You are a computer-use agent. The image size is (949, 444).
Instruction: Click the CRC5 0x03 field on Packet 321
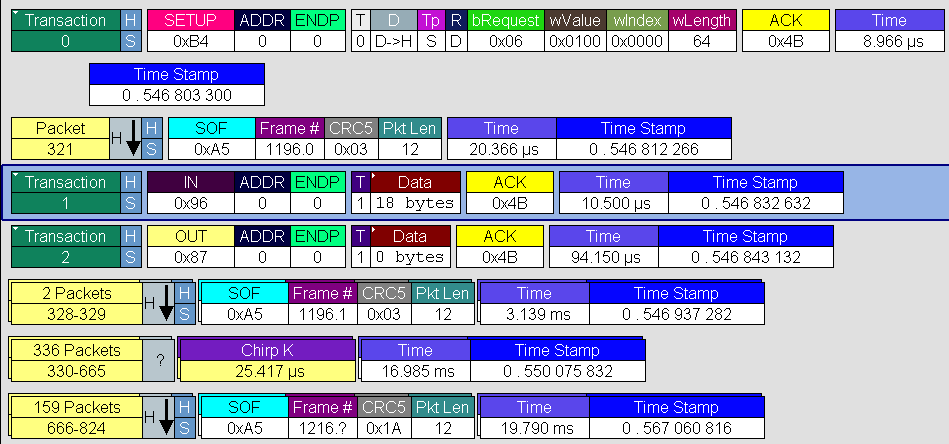click(352, 139)
